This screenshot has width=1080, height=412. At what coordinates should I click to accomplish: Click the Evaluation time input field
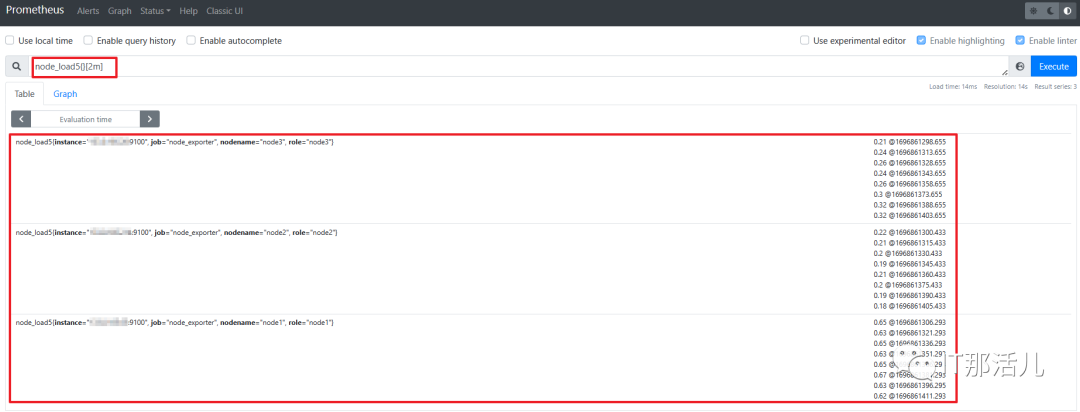[85, 119]
